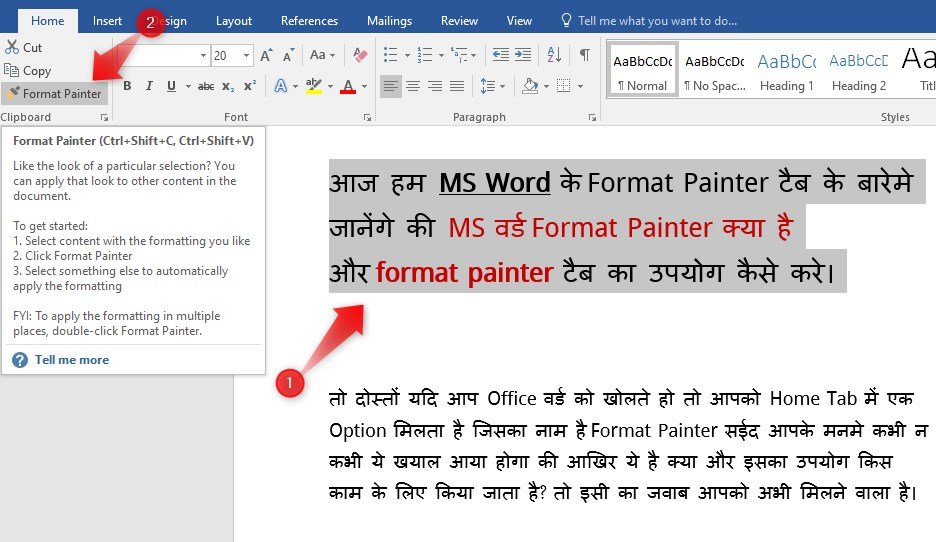The width and height of the screenshot is (936, 542).
Task: Switch to the Home tab
Action: point(47,21)
